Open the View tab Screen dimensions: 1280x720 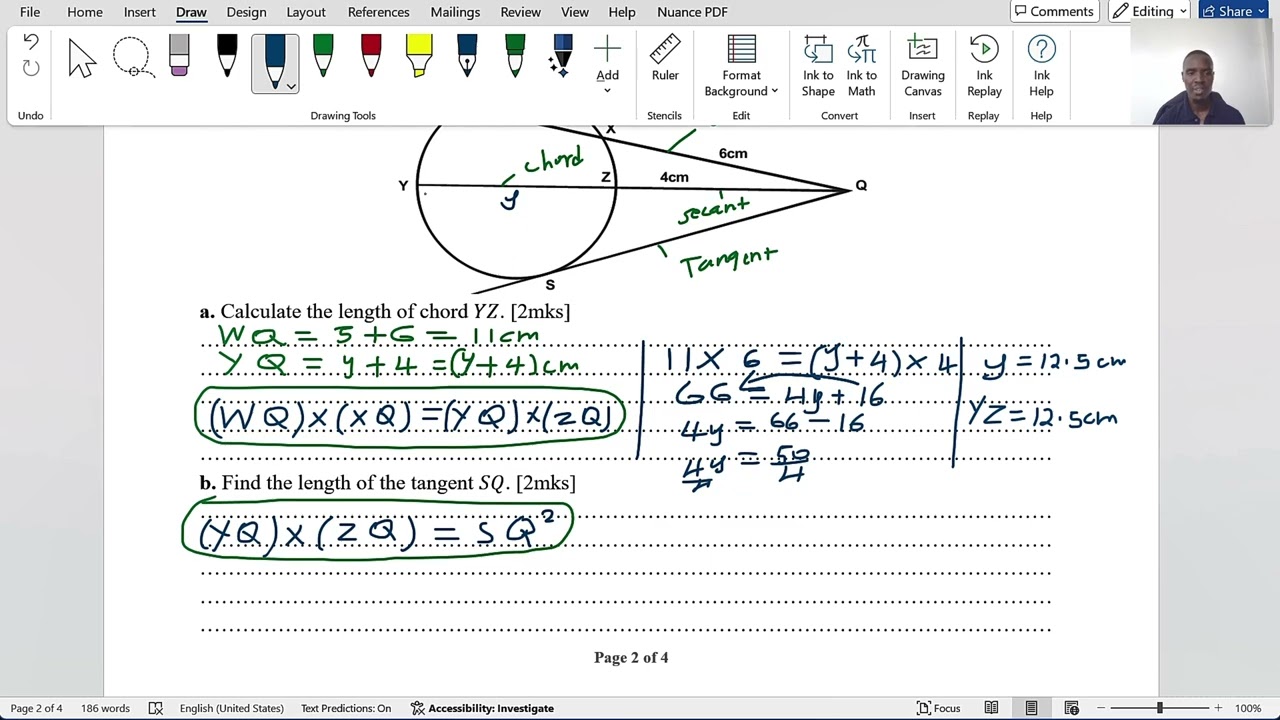(575, 12)
